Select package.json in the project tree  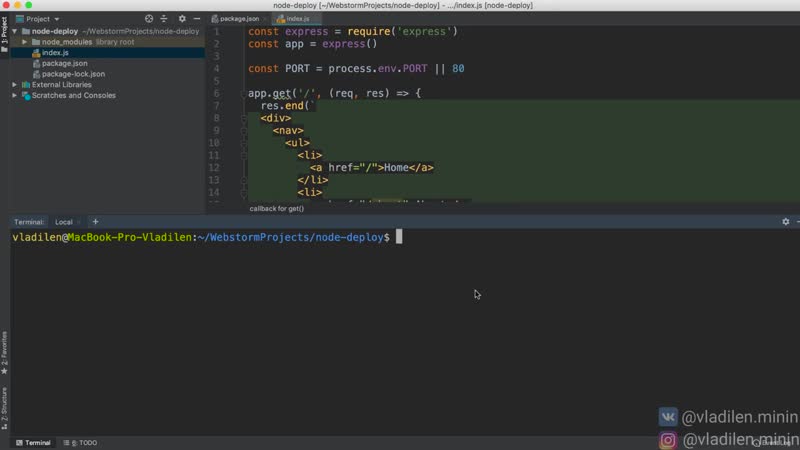tap(64, 63)
